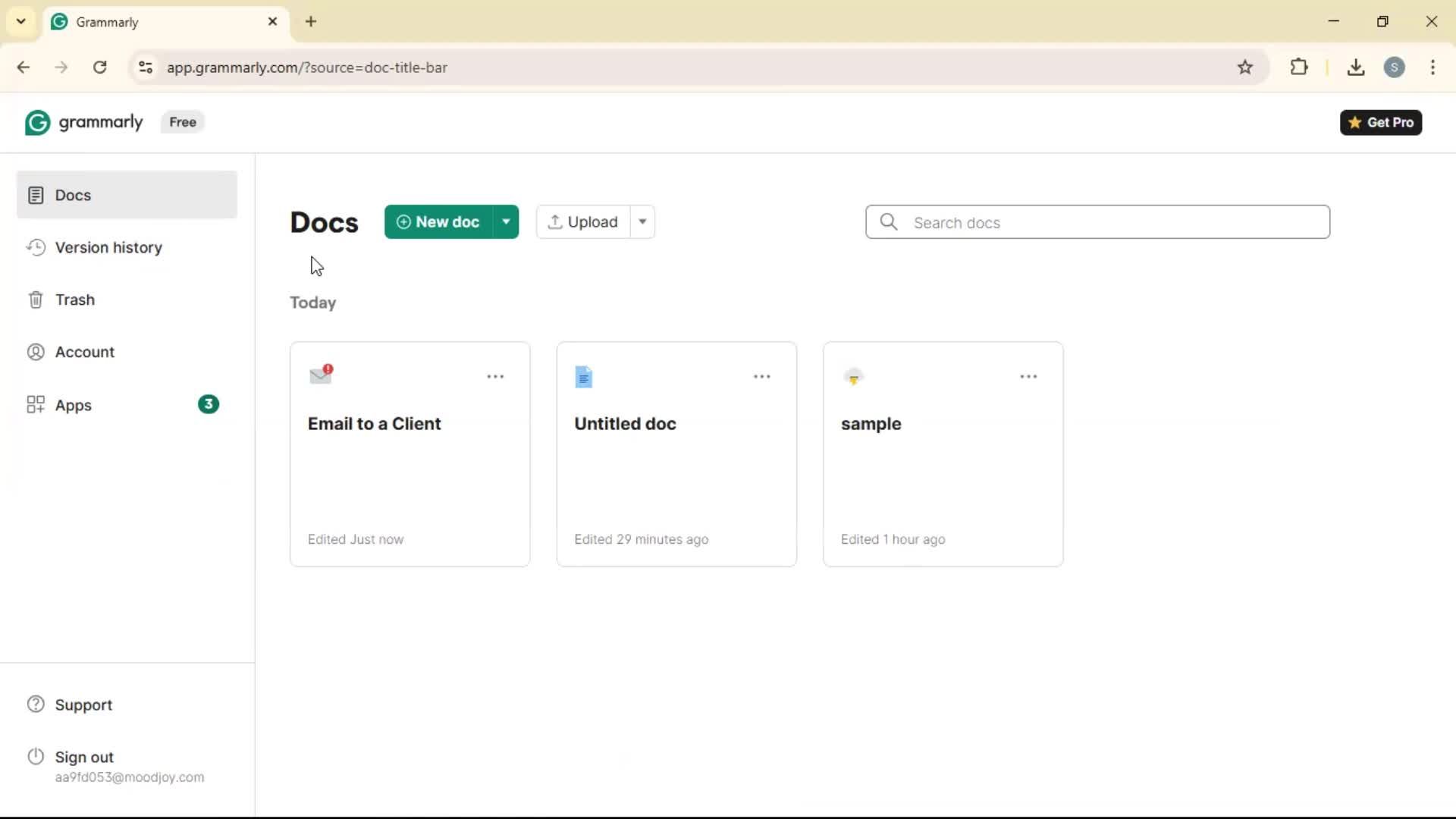Click the Get Pro button
The image size is (1456, 819).
pos(1381,122)
